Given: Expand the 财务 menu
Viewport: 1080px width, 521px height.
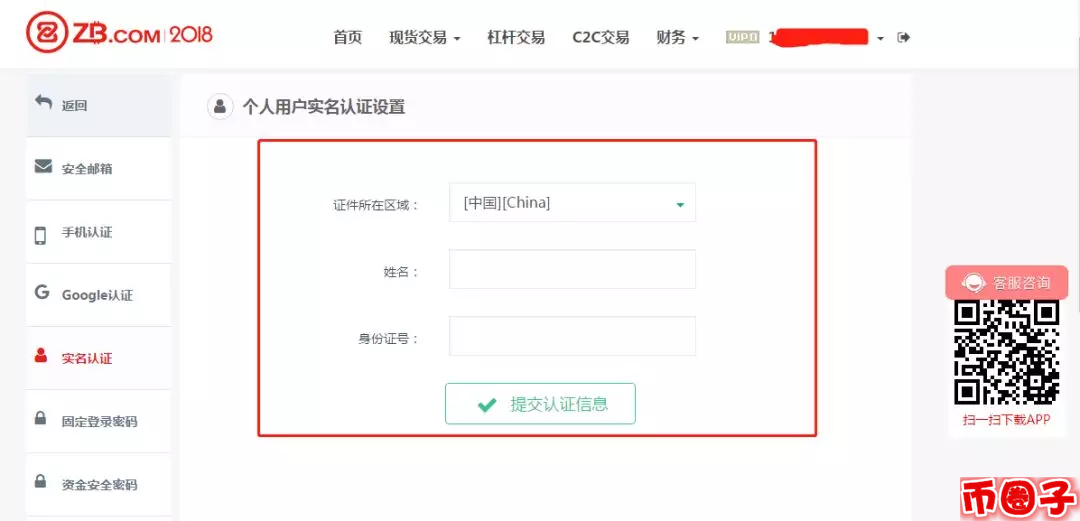Looking at the screenshot, I should pyautogui.click(x=678, y=38).
